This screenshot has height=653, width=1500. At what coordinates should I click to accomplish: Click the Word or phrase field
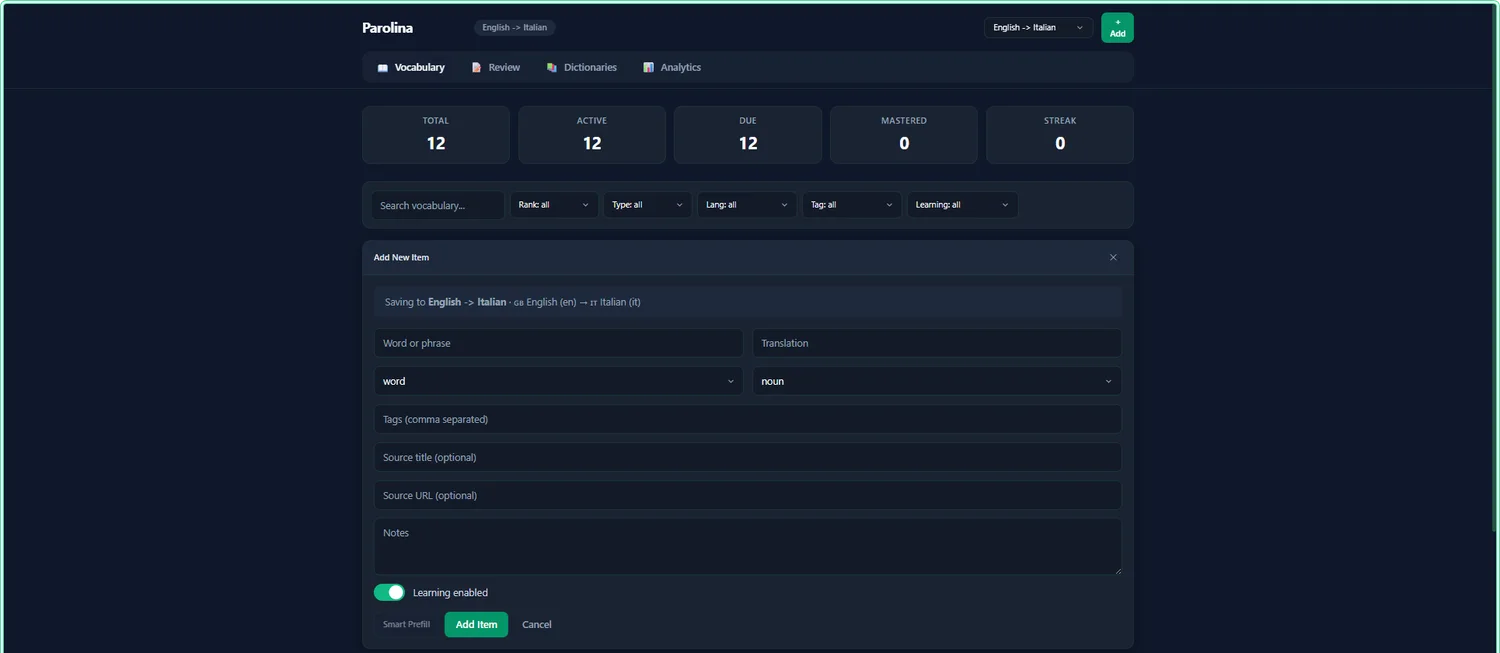[x=558, y=343]
